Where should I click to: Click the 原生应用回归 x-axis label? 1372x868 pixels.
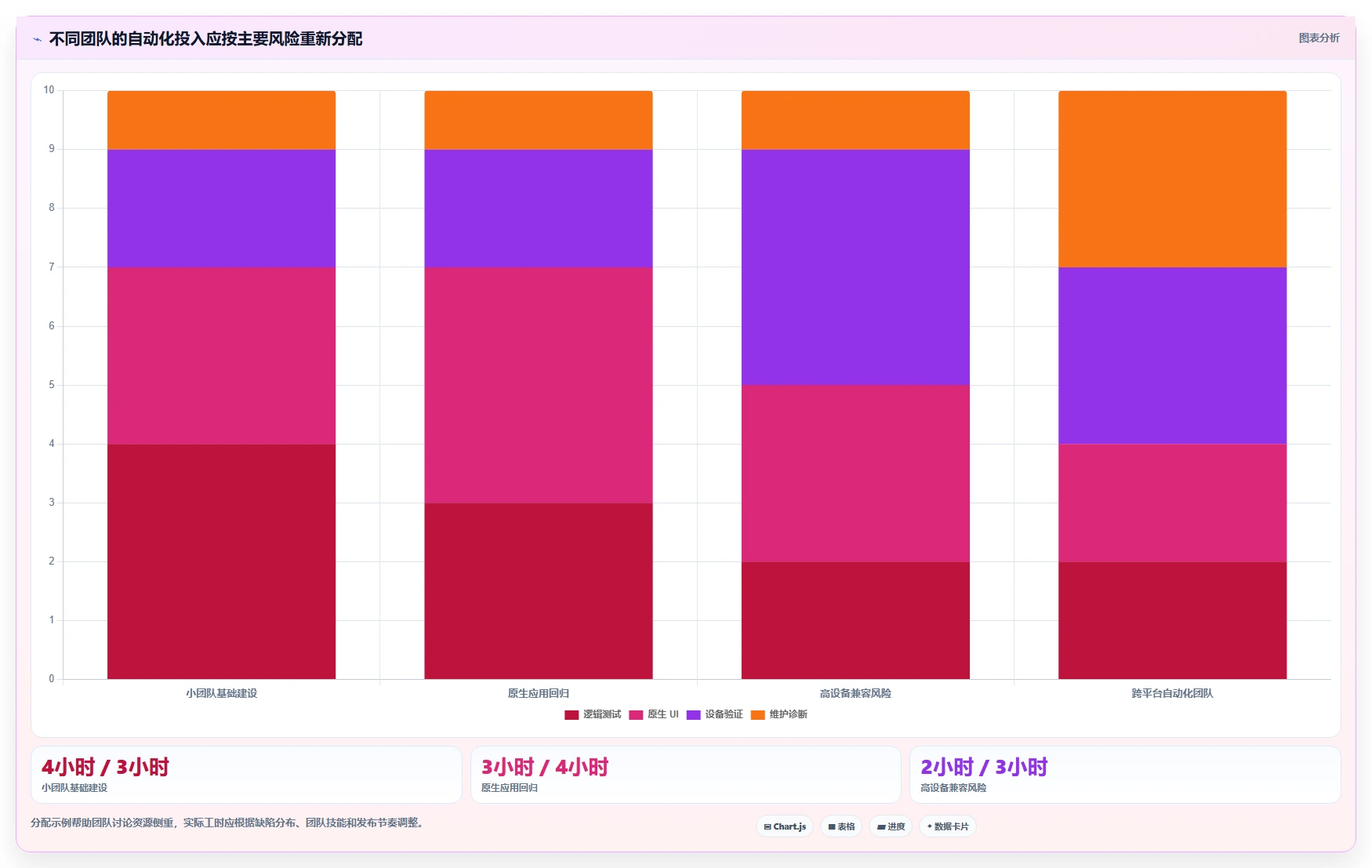tap(539, 693)
